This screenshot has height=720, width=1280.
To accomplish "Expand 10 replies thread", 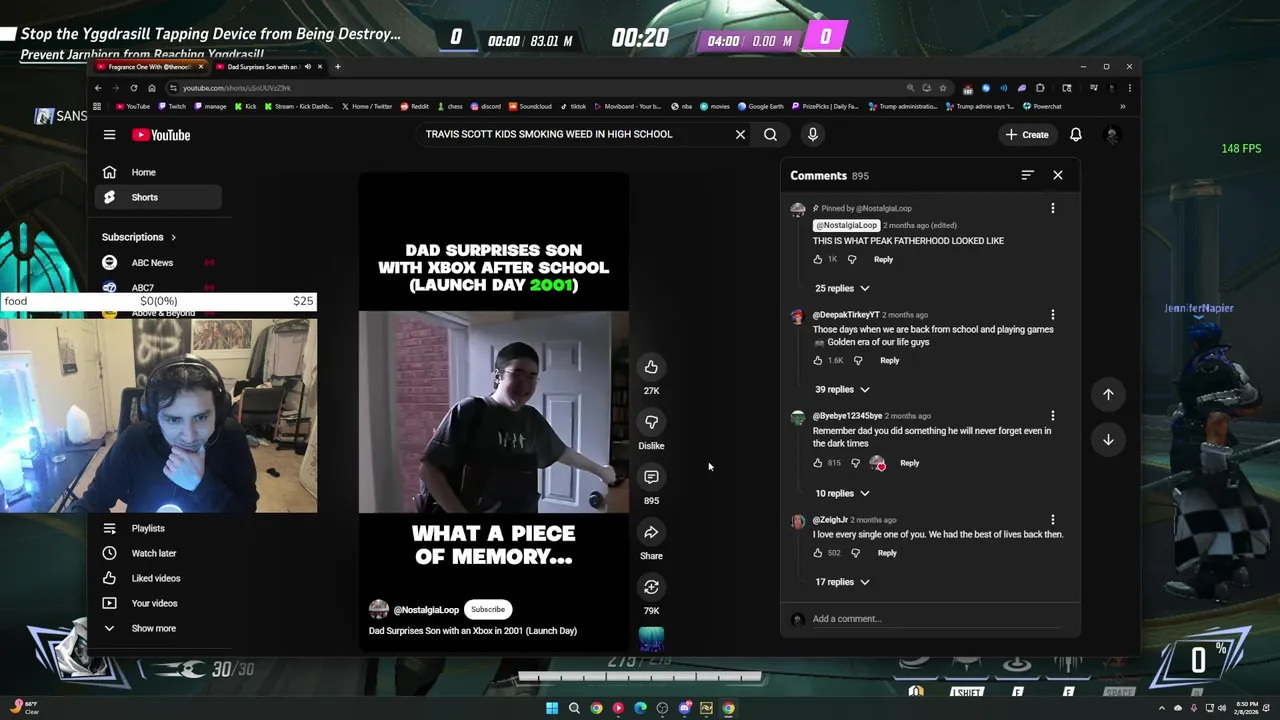I will [842, 493].
